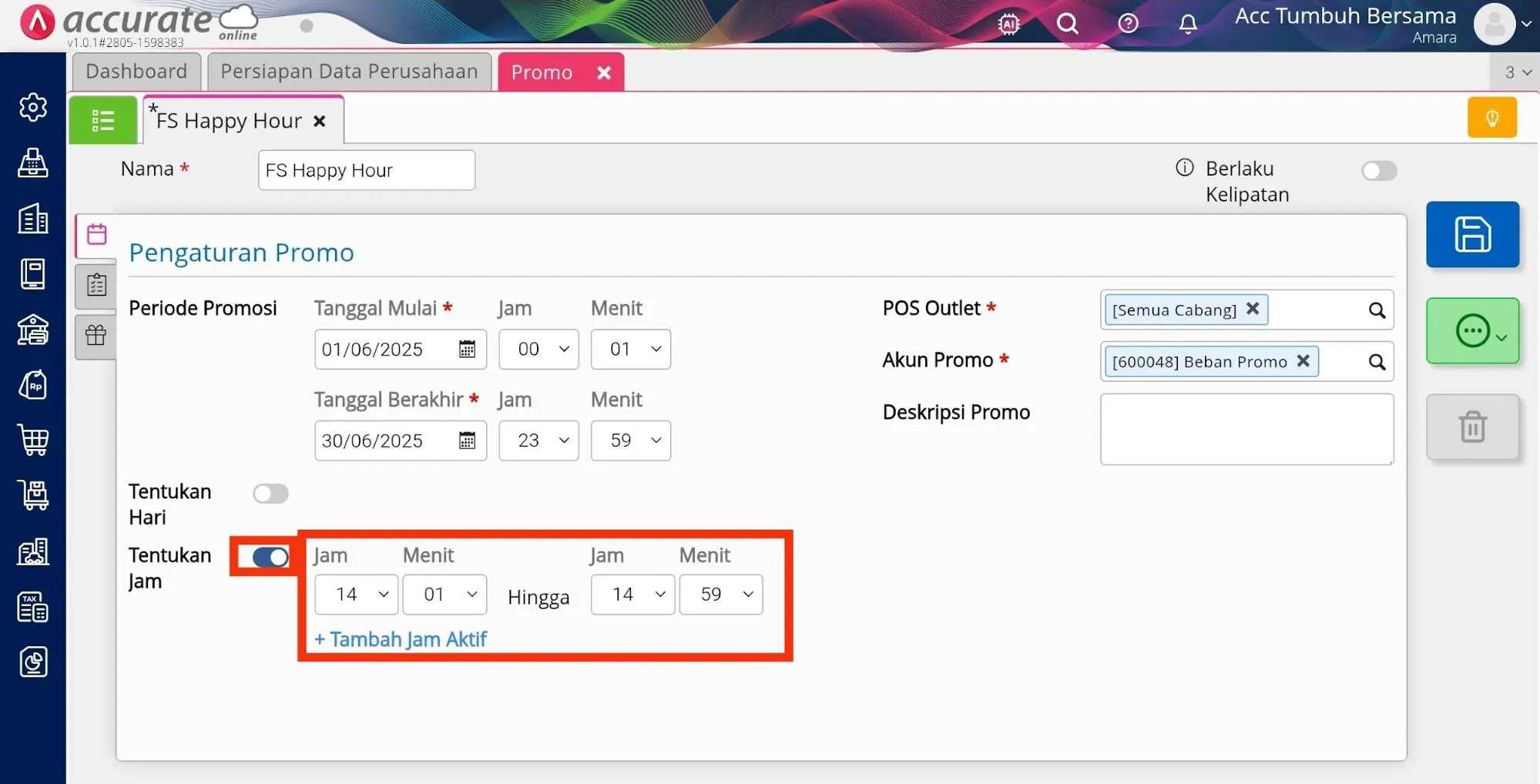This screenshot has width=1540, height=784.
Task: Open the TAX module in sidebar
Action: click(33, 608)
